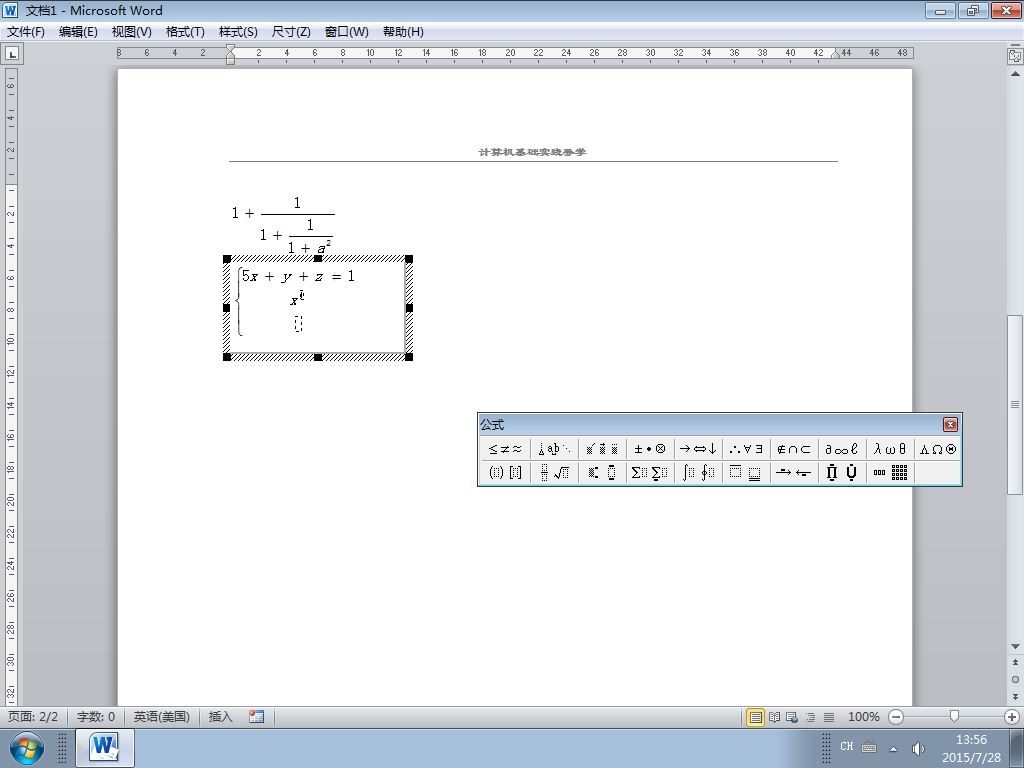Click the vertical scrollbar down arrow
The width and height of the screenshot is (1024, 768).
click(1015, 647)
